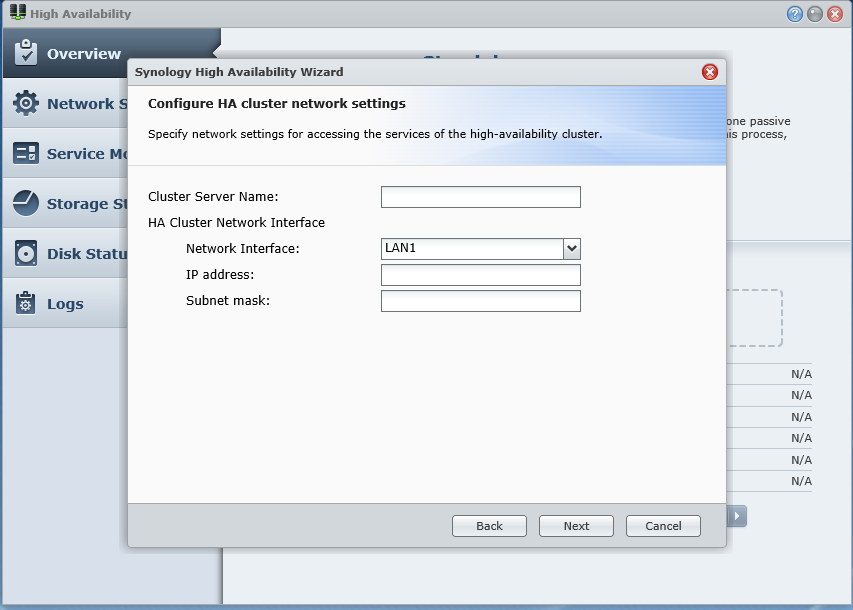Click the 'Specify network settings' description text

coord(375,134)
